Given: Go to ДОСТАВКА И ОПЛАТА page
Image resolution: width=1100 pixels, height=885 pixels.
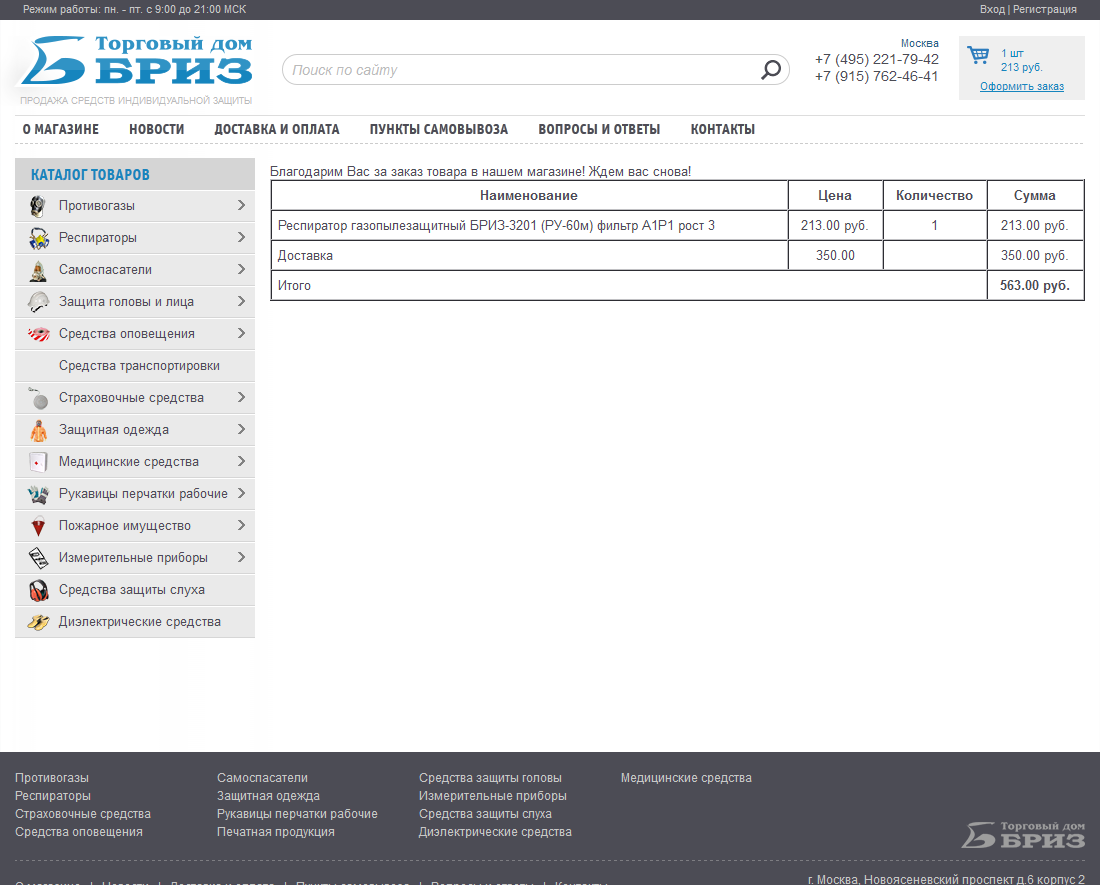Looking at the screenshot, I should [x=277, y=130].
